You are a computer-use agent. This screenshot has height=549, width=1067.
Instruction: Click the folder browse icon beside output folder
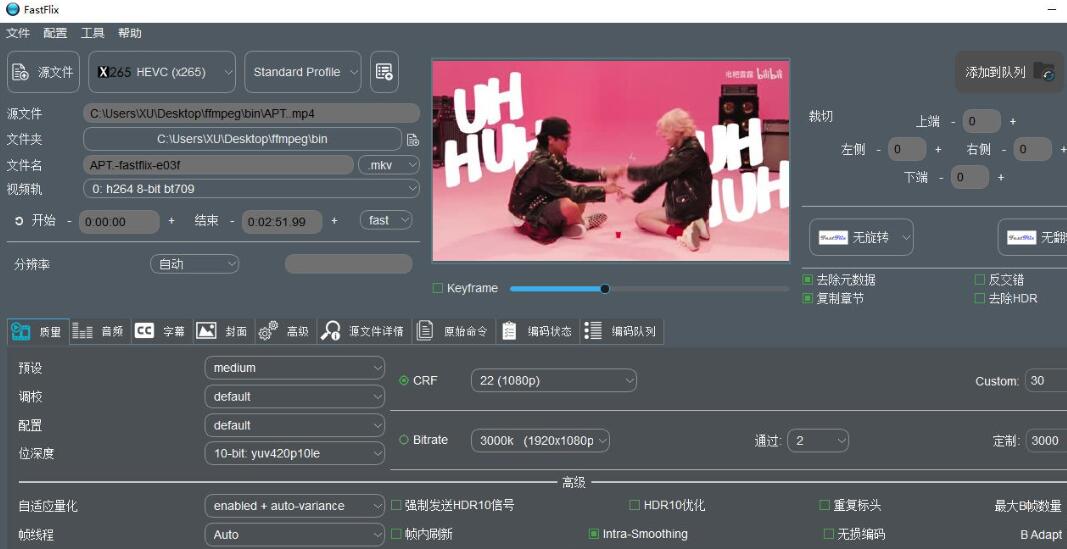point(412,139)
